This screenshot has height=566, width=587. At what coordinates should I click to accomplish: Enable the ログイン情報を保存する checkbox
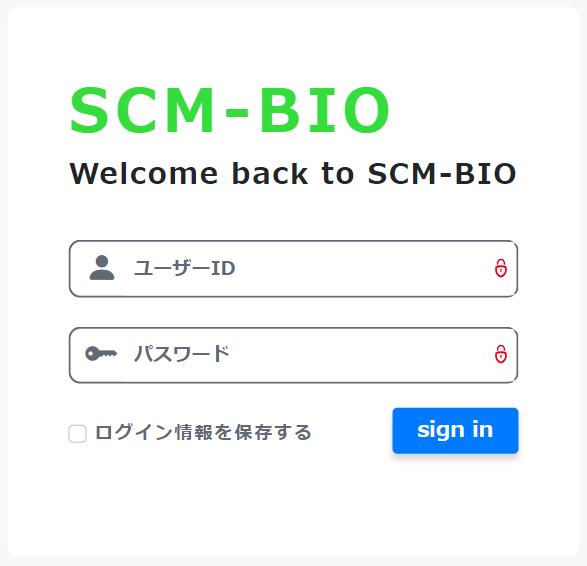click(x=77, y=433)
